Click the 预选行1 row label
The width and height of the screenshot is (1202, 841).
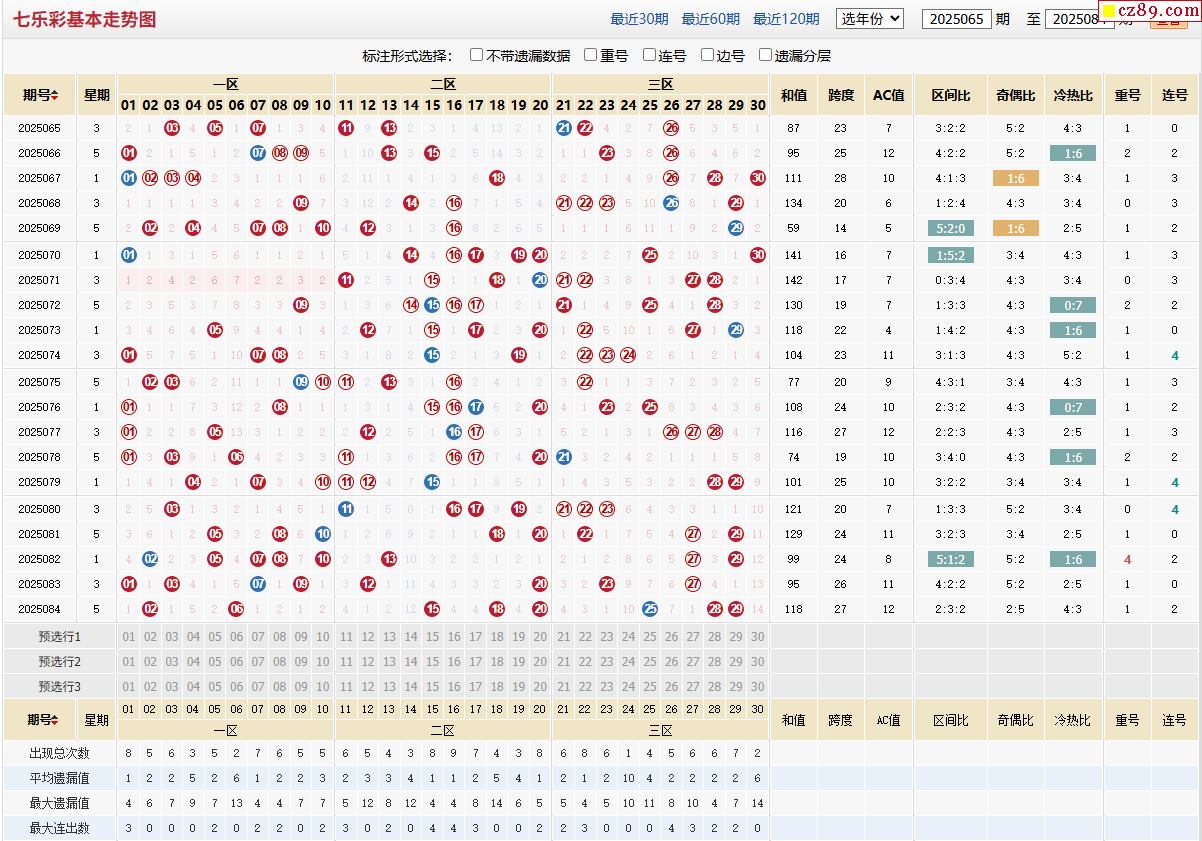coord(60,637)
